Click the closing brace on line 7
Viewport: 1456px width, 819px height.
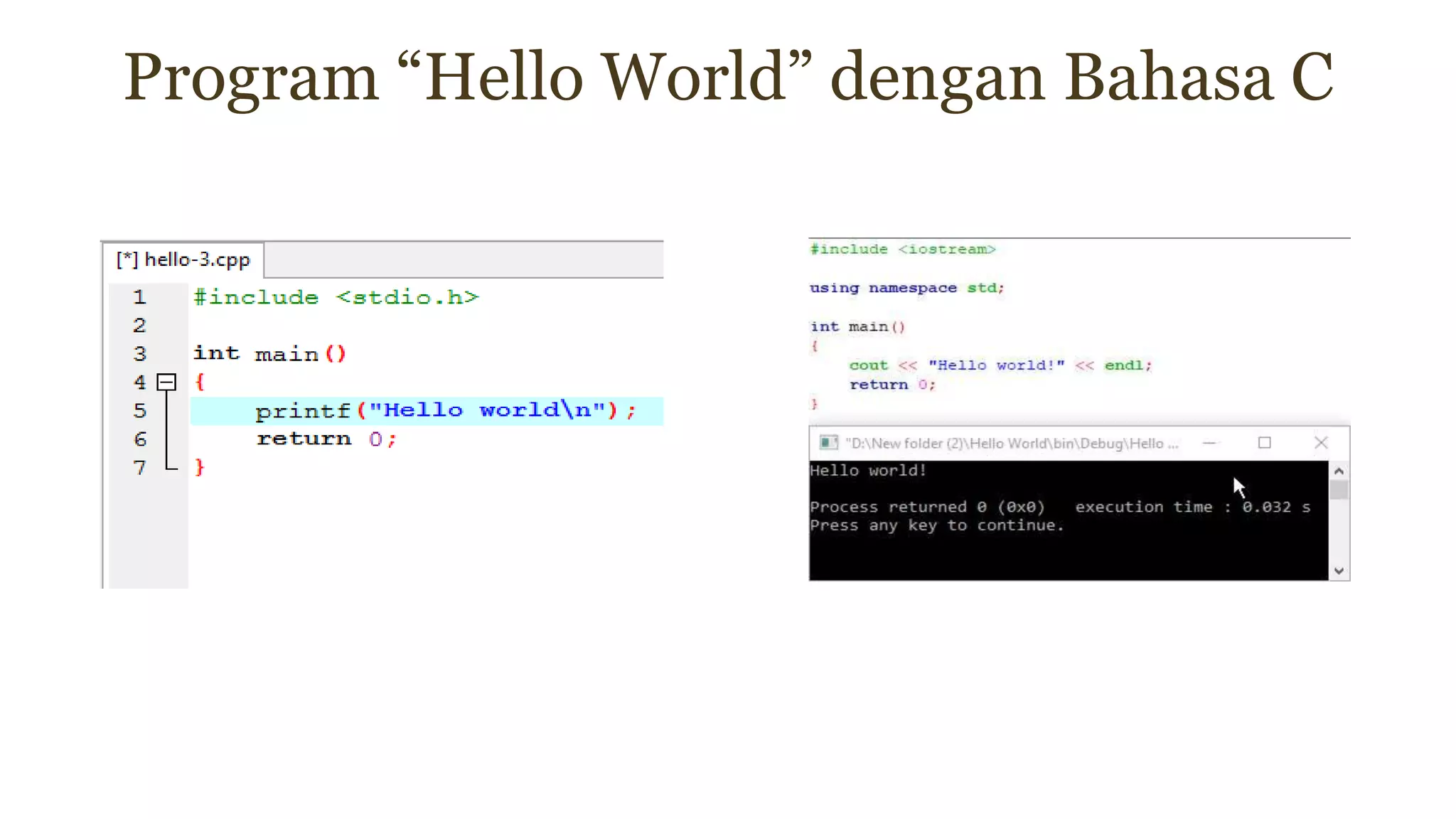point(200,467)
